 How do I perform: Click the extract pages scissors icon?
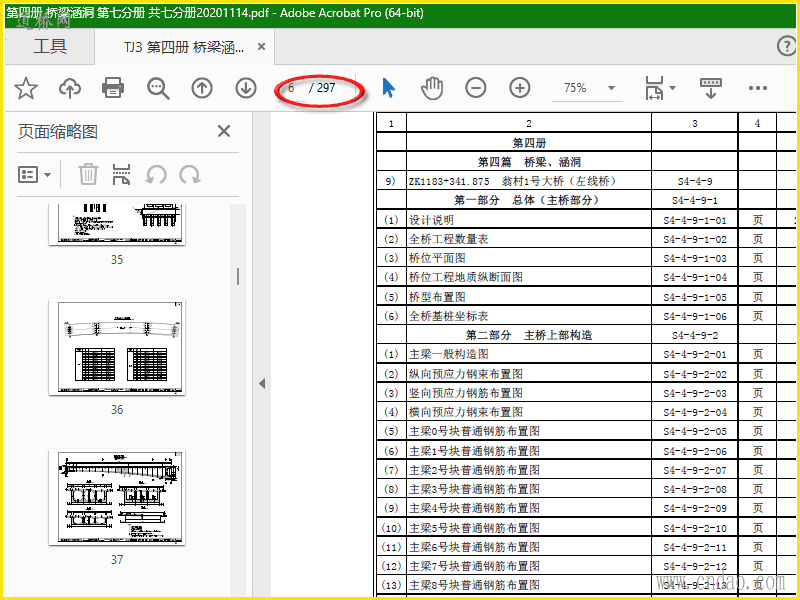pos(121,174)
